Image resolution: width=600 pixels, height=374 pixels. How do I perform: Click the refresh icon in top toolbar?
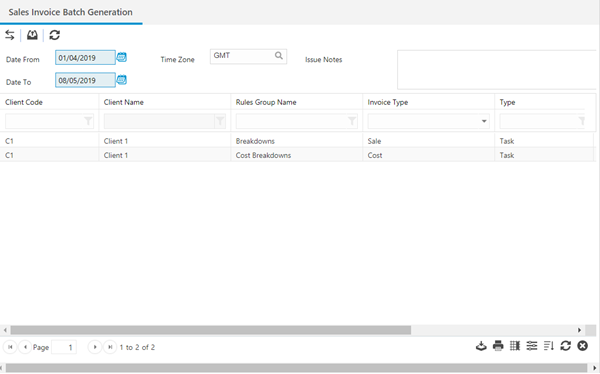pos(55,35)
